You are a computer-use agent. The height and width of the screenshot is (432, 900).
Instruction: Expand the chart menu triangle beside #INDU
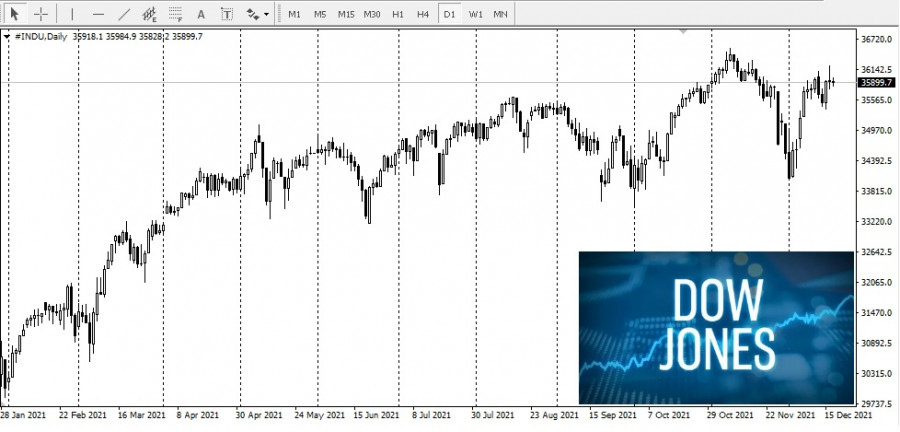(7, 36)
